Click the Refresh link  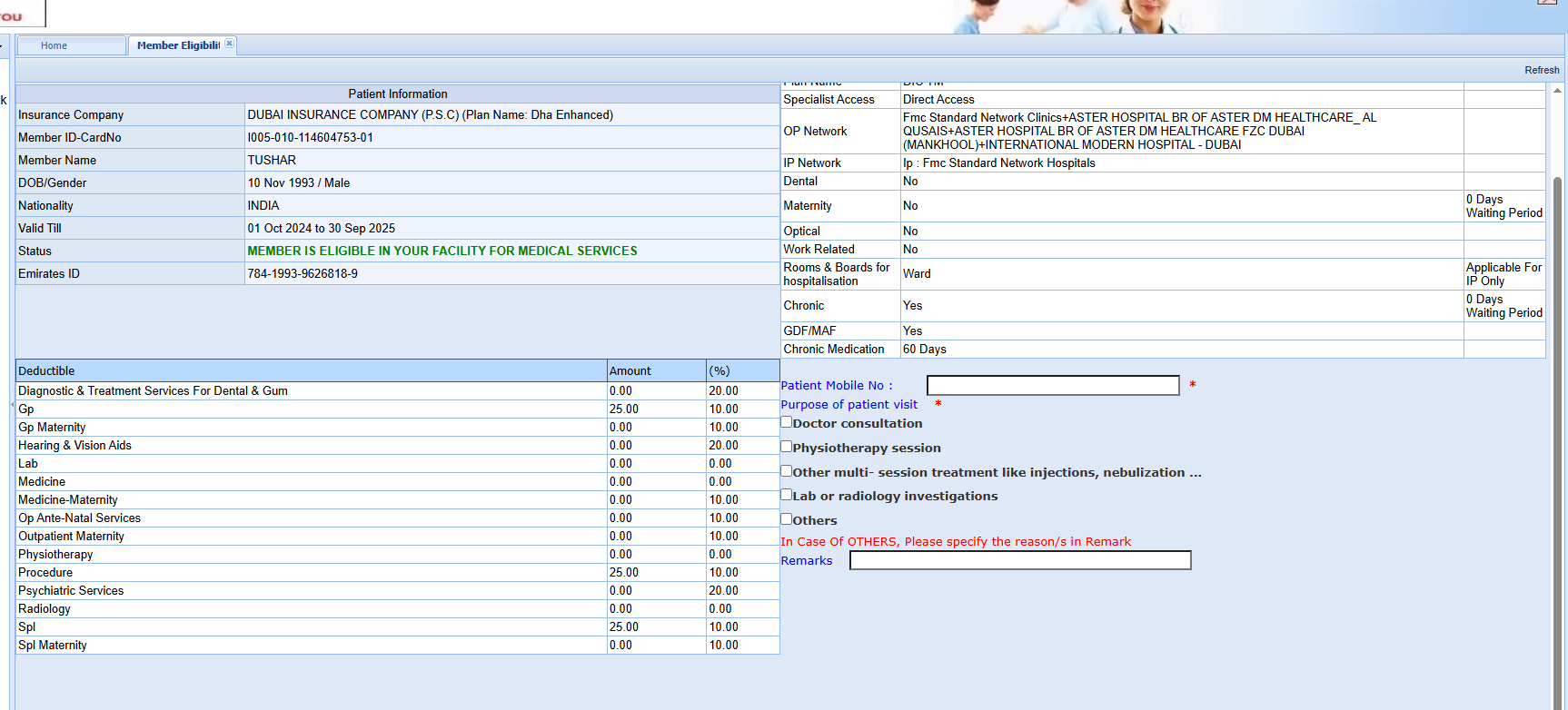point(1541,70)
